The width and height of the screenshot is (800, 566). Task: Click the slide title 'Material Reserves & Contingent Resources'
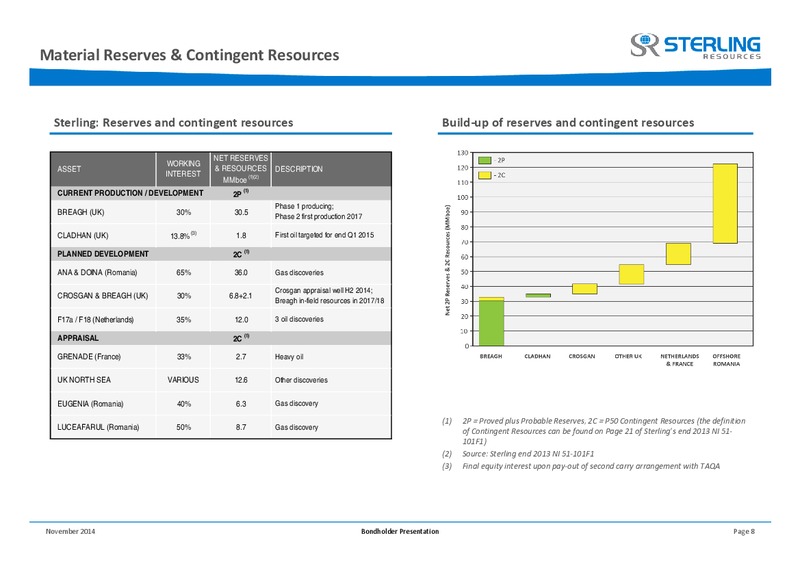click(189, 55)
